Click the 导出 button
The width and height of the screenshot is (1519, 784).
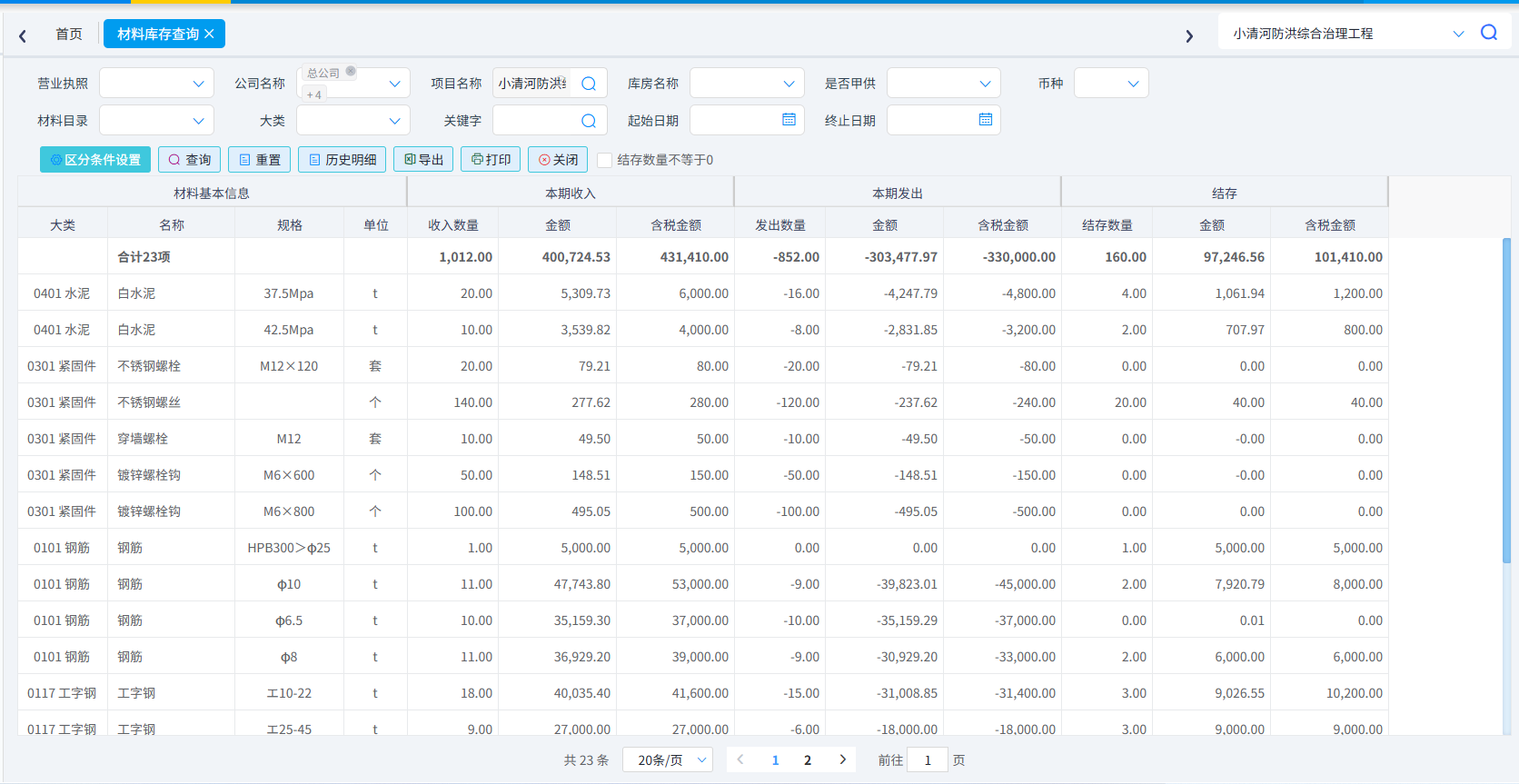423,160
